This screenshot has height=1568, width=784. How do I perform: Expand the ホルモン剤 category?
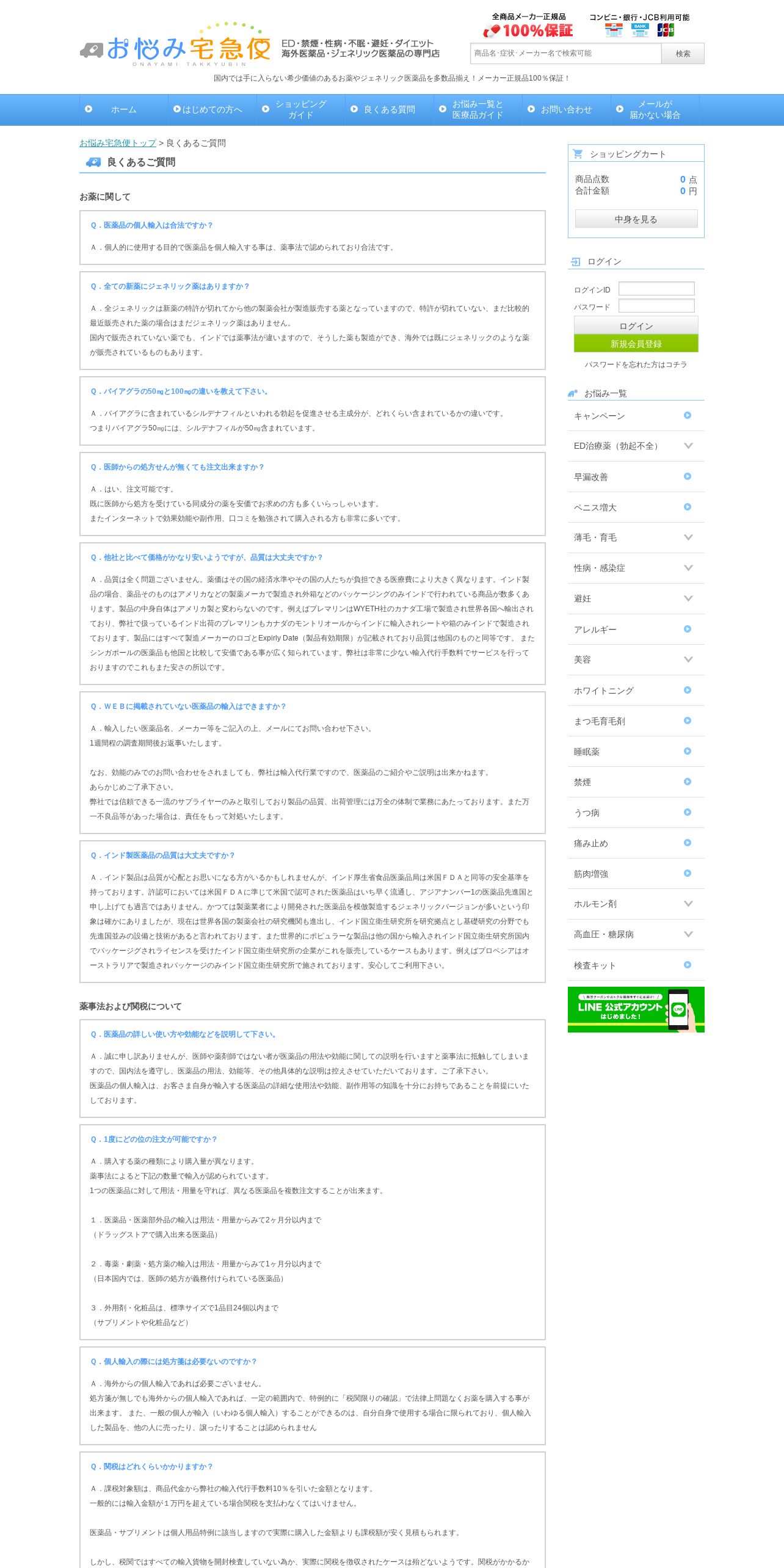[636, 904]
